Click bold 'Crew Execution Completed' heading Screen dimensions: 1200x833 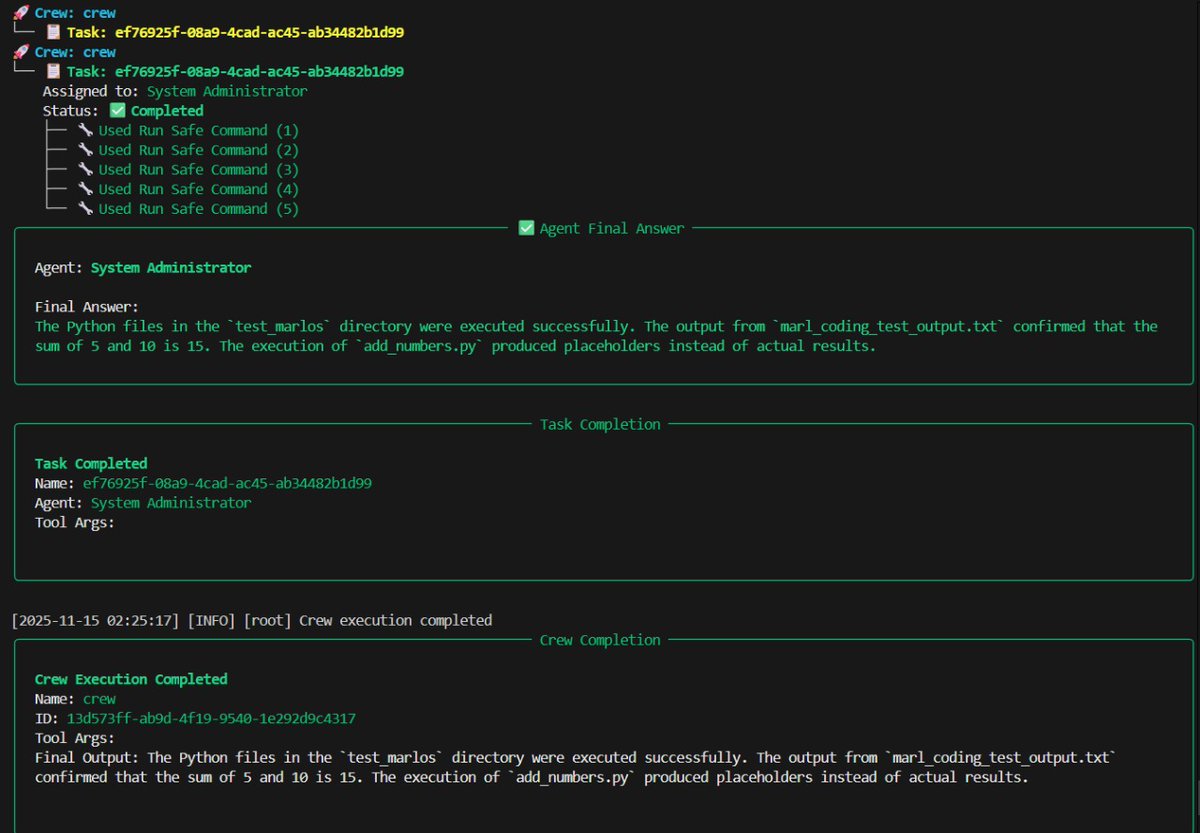131,679
